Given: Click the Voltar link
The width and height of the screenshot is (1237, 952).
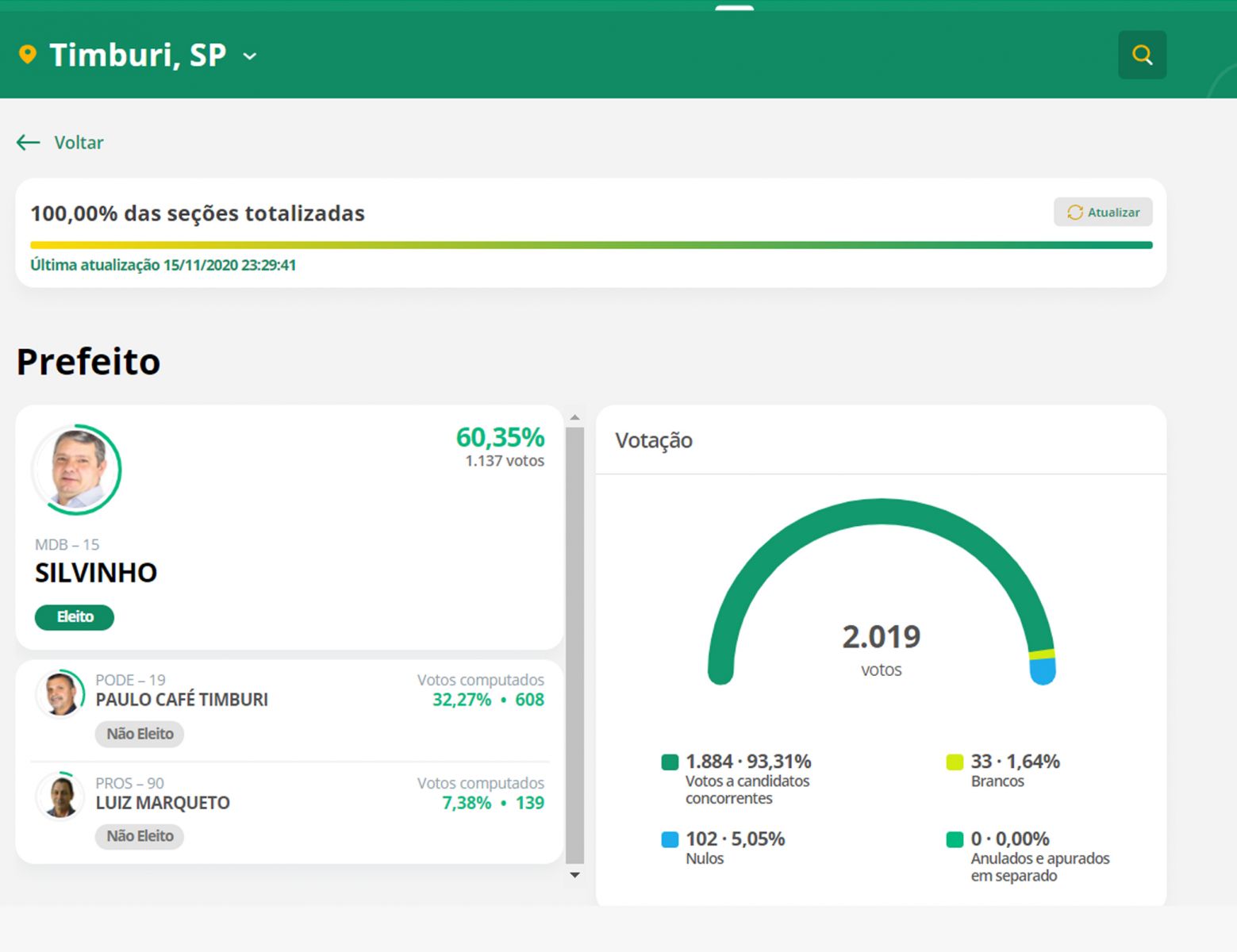Looking at the screenshot, I should click(x=79, y=143).
